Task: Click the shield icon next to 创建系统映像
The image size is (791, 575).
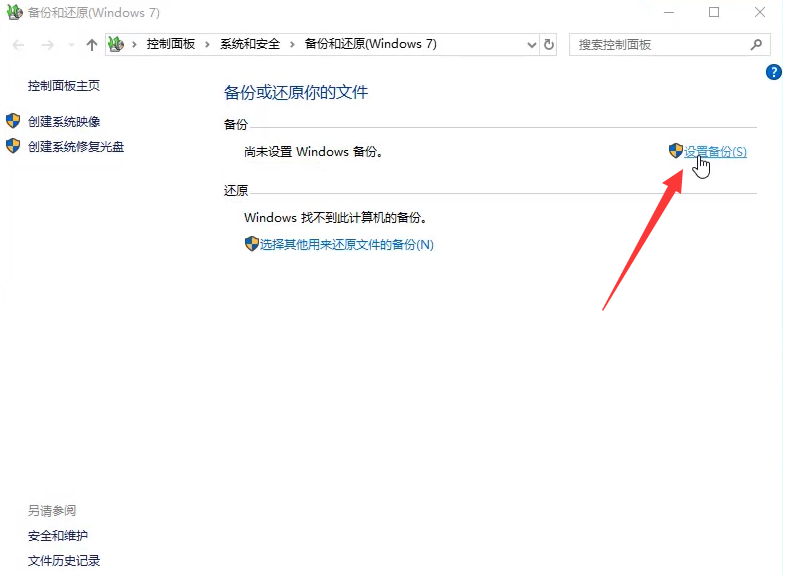Action: [x=13, y=121]
